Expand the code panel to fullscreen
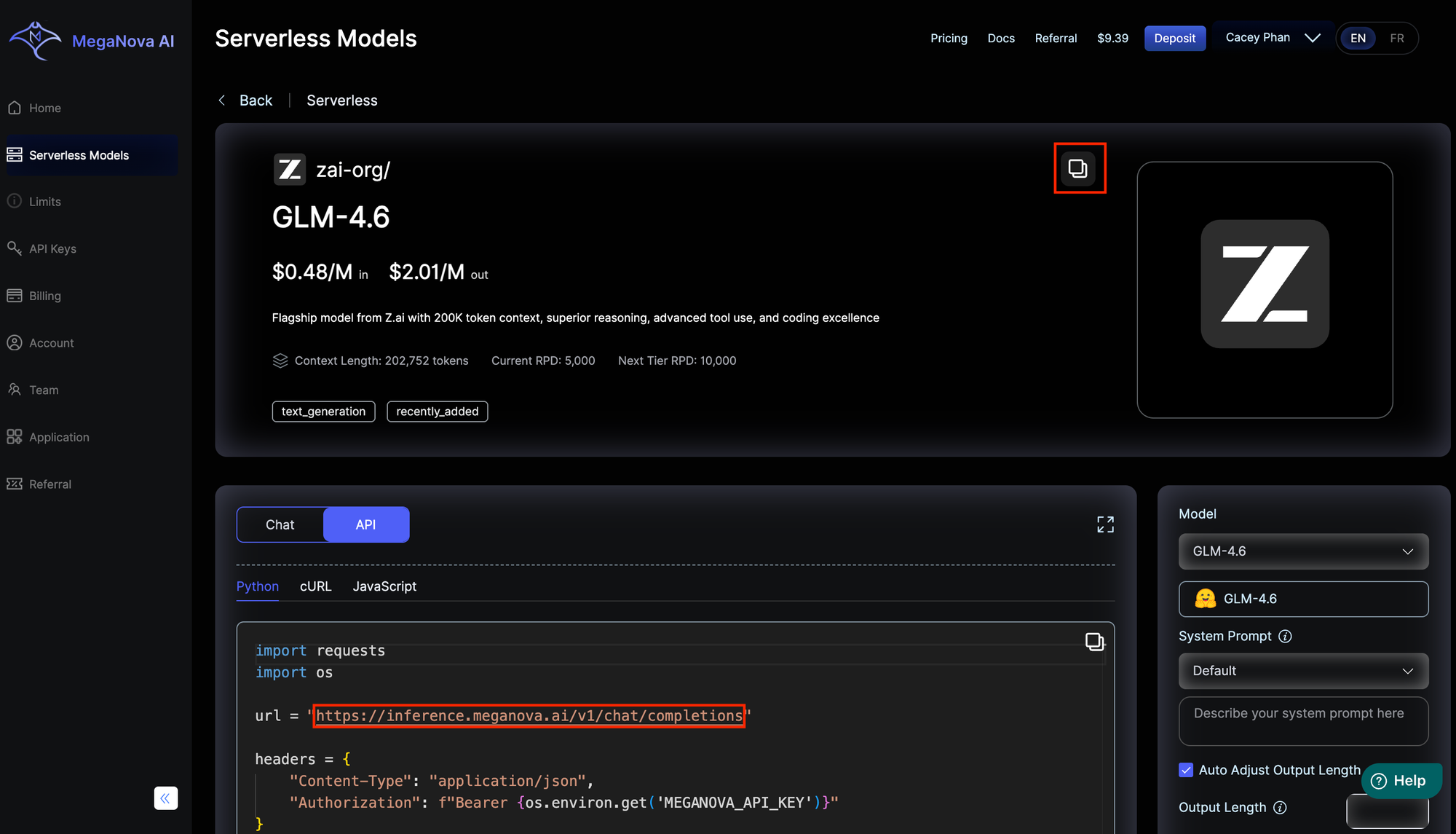 tap(1105, 524)
